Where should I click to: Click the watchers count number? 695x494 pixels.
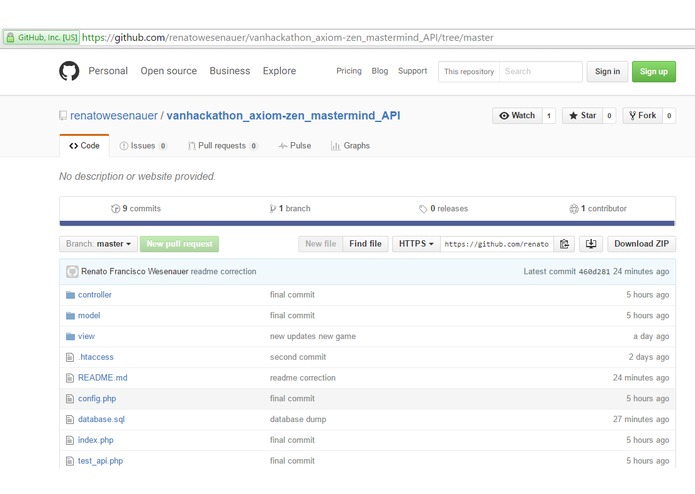point(549,116)
